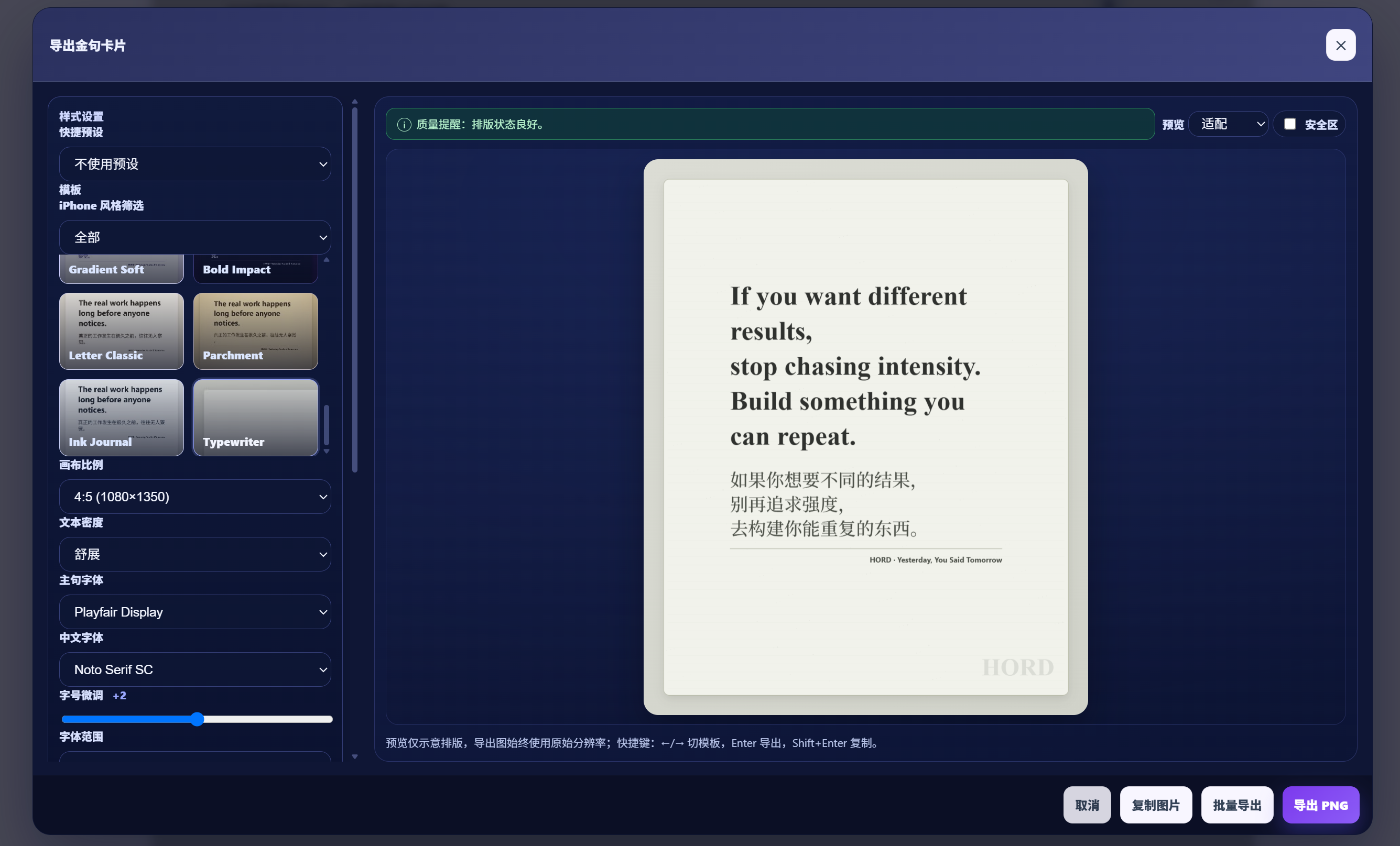Screen dimensions: 1400x846
Task: Click the 批量导出 button
Action: click(x=1237, y=805)
